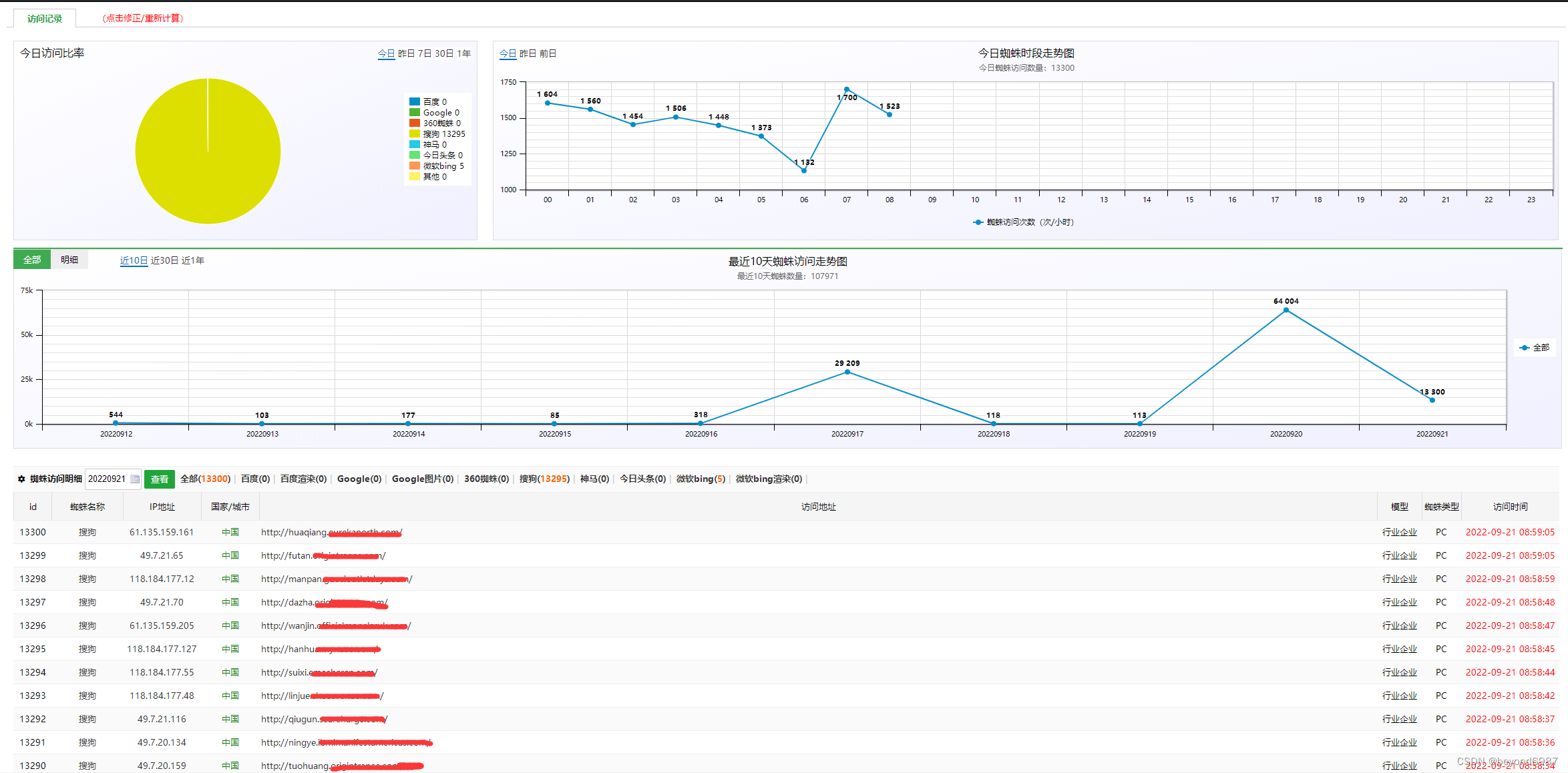Image resolution: width=1568 pixels, height=773 pixels.
Task: Click 中国 link in row 13295
Action: [230, 649]
